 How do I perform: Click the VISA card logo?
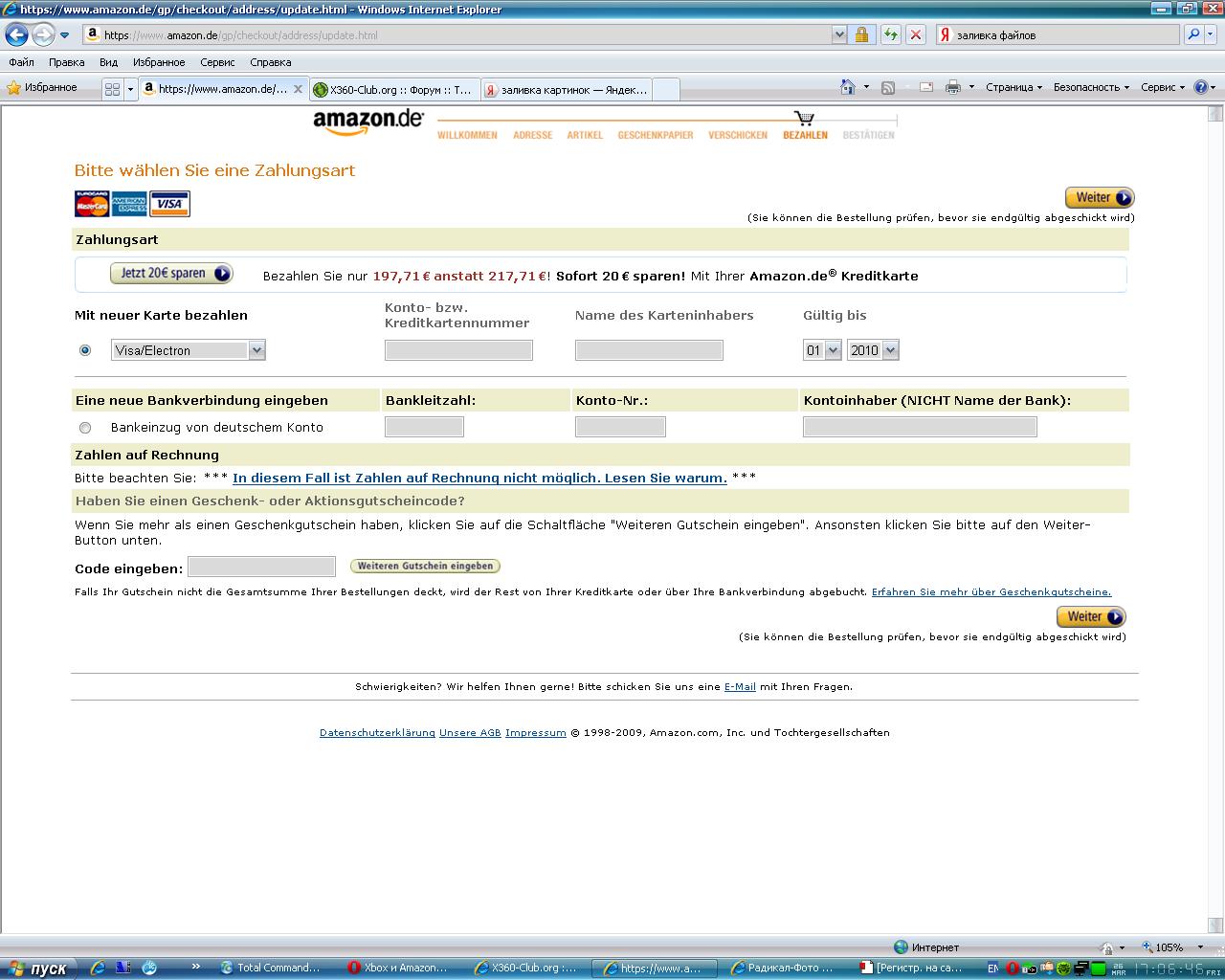pyautogui.click(x=169, y=204)
